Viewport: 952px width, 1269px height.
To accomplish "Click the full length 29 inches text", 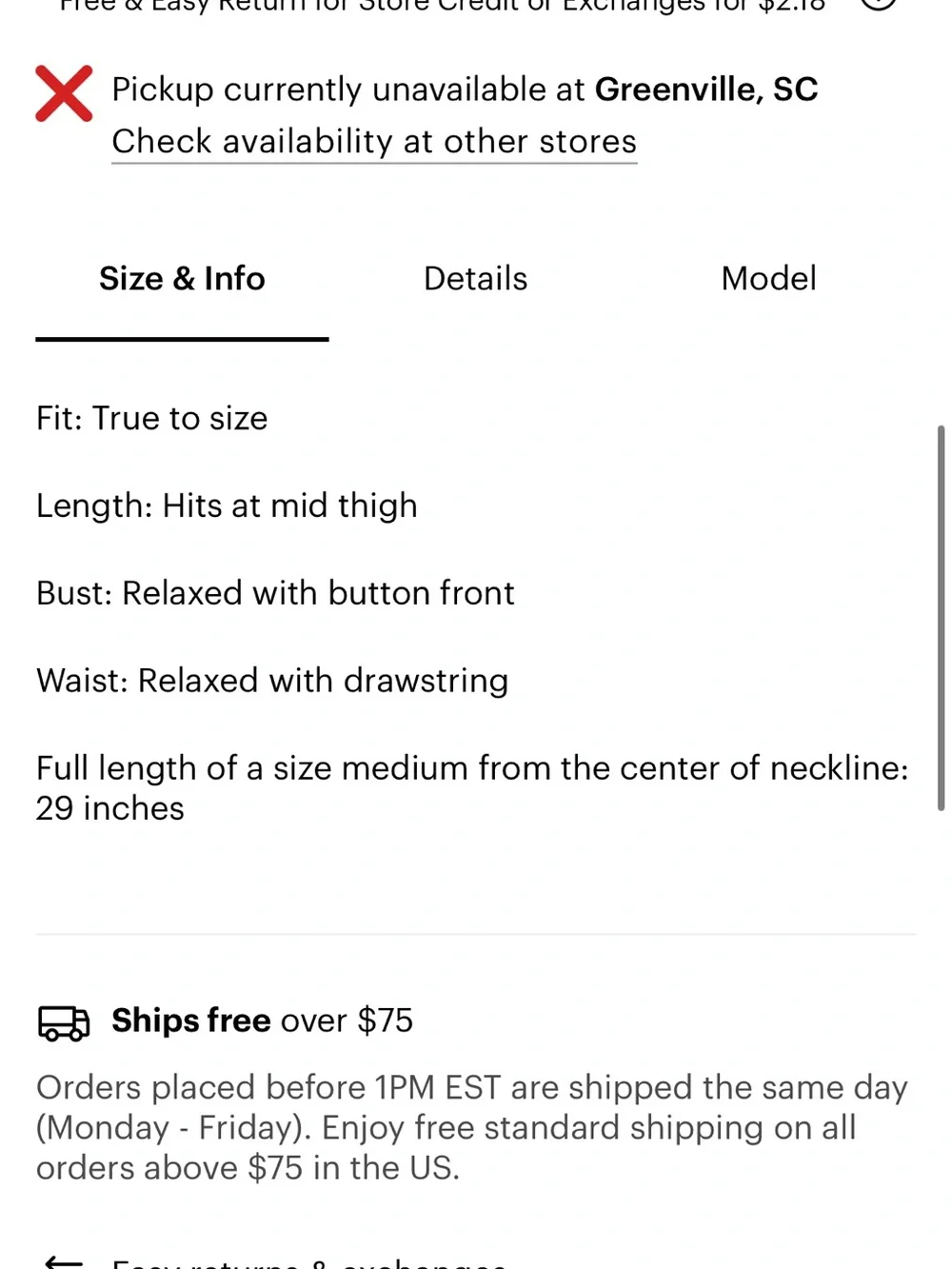I will click(x=472, y=788).
